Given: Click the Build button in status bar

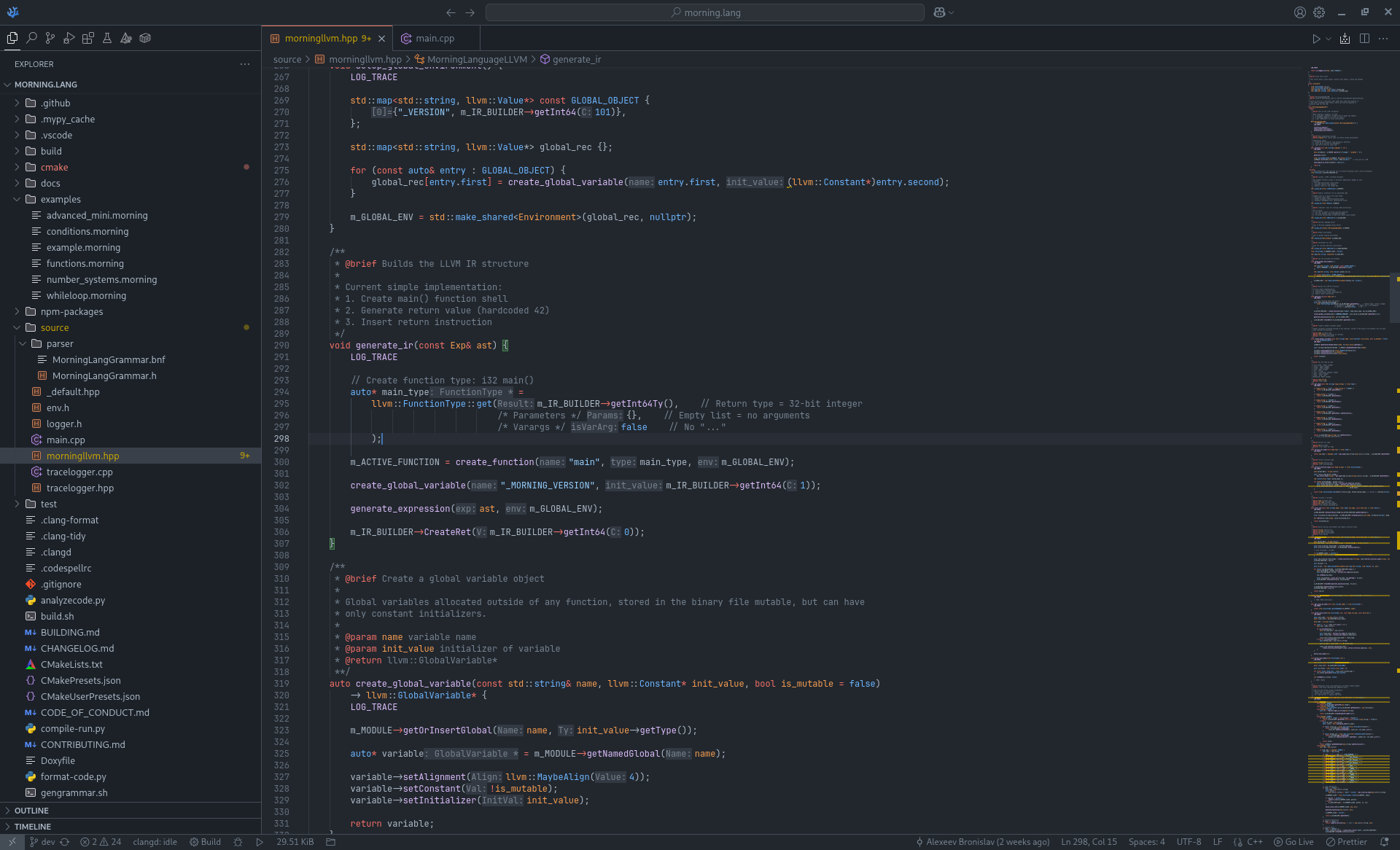Looking at the screenshot, I should click(x=205, y=842).
